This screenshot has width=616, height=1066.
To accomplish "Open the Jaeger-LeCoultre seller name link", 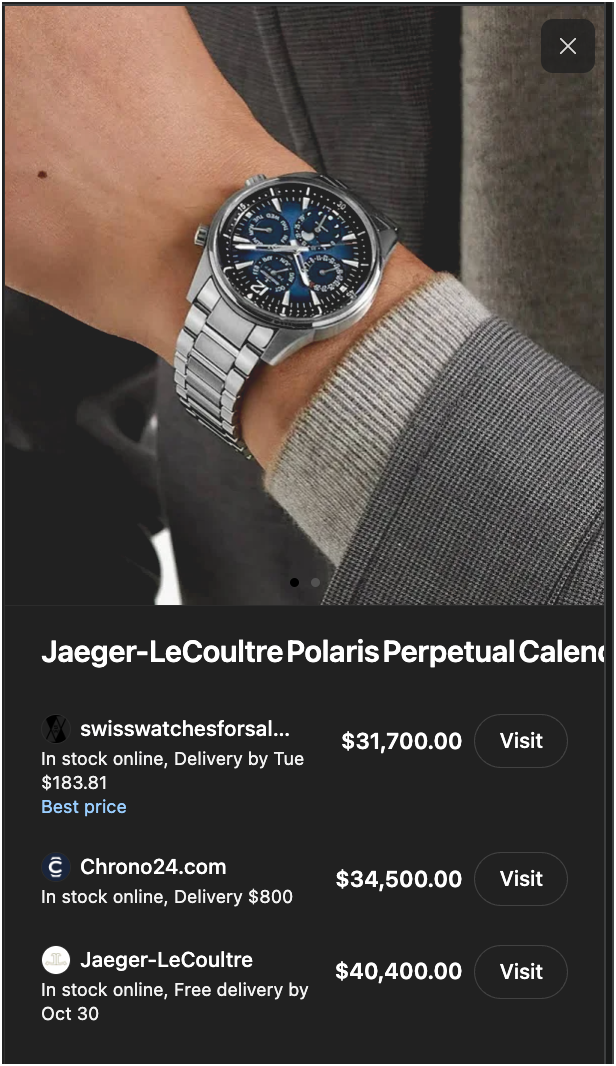I will click(167, 959).
